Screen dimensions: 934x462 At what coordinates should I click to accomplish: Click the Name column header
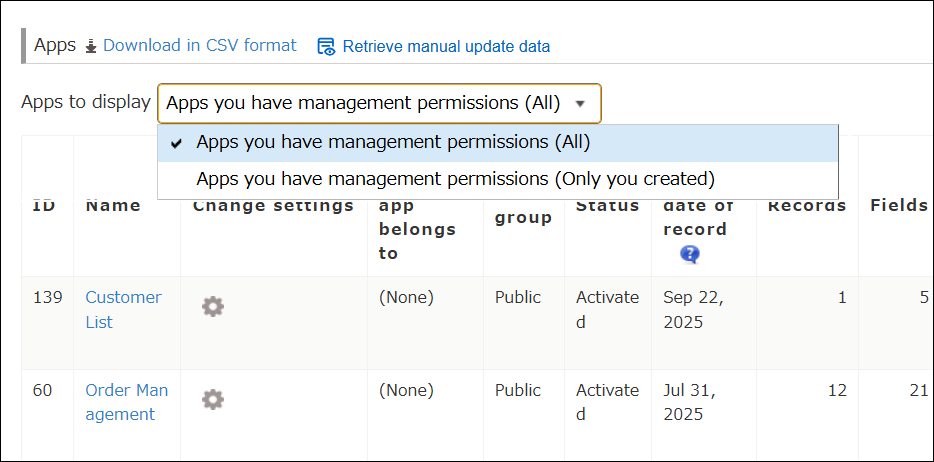point(113,205)
